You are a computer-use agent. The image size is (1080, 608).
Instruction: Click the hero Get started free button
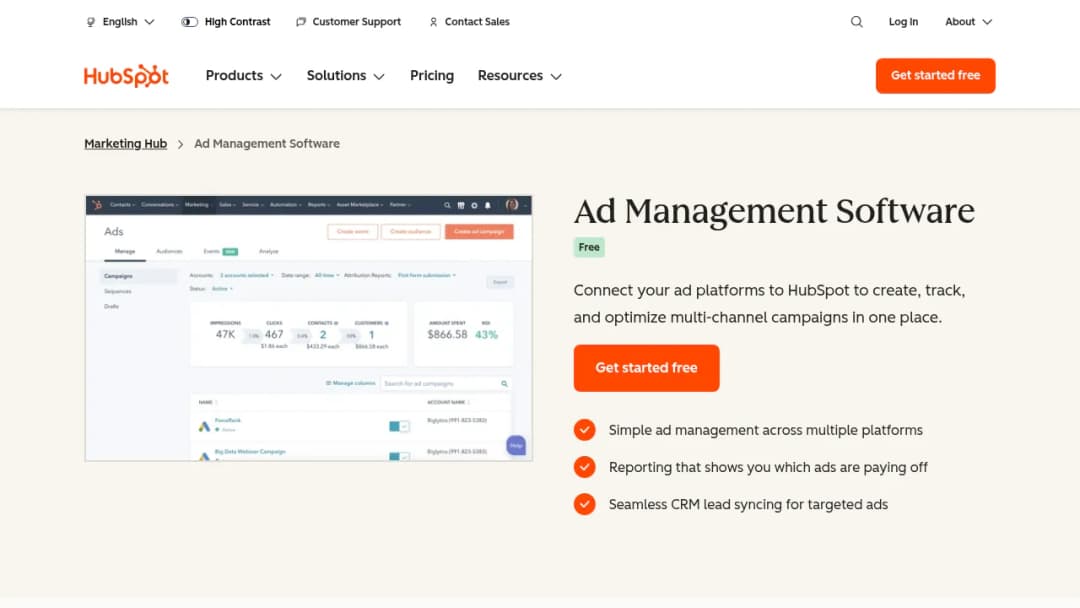click(x=646, y=368)
